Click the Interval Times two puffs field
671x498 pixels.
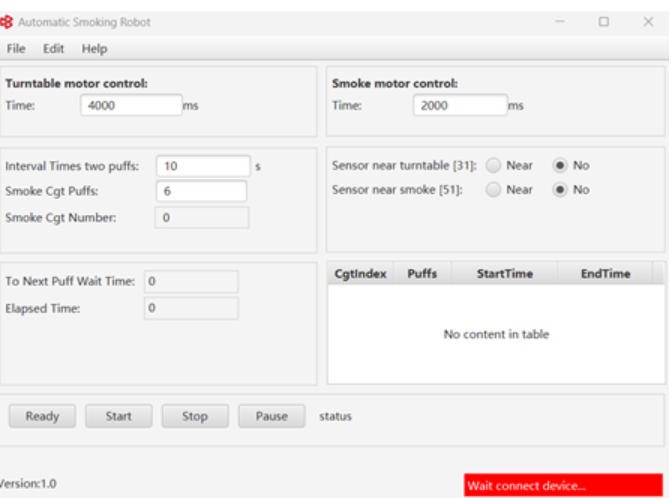[203, 166]
